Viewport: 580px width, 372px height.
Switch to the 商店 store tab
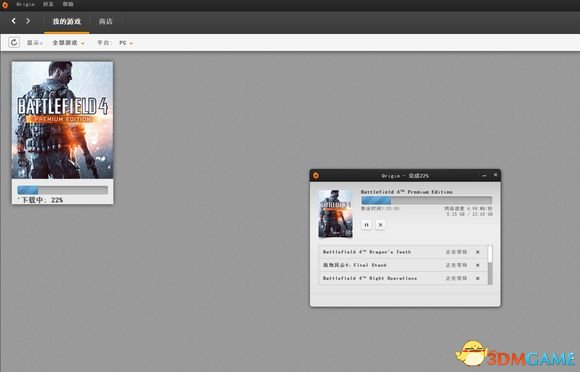(105, 21)
